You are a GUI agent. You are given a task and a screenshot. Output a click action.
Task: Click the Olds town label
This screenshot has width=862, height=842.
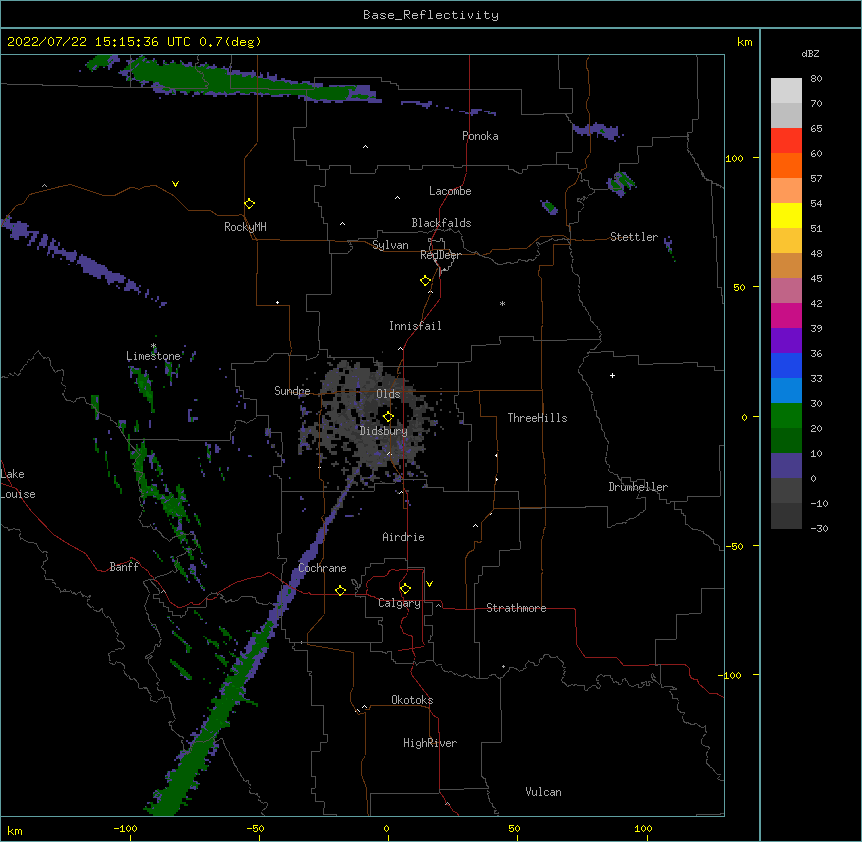[388, 394]
